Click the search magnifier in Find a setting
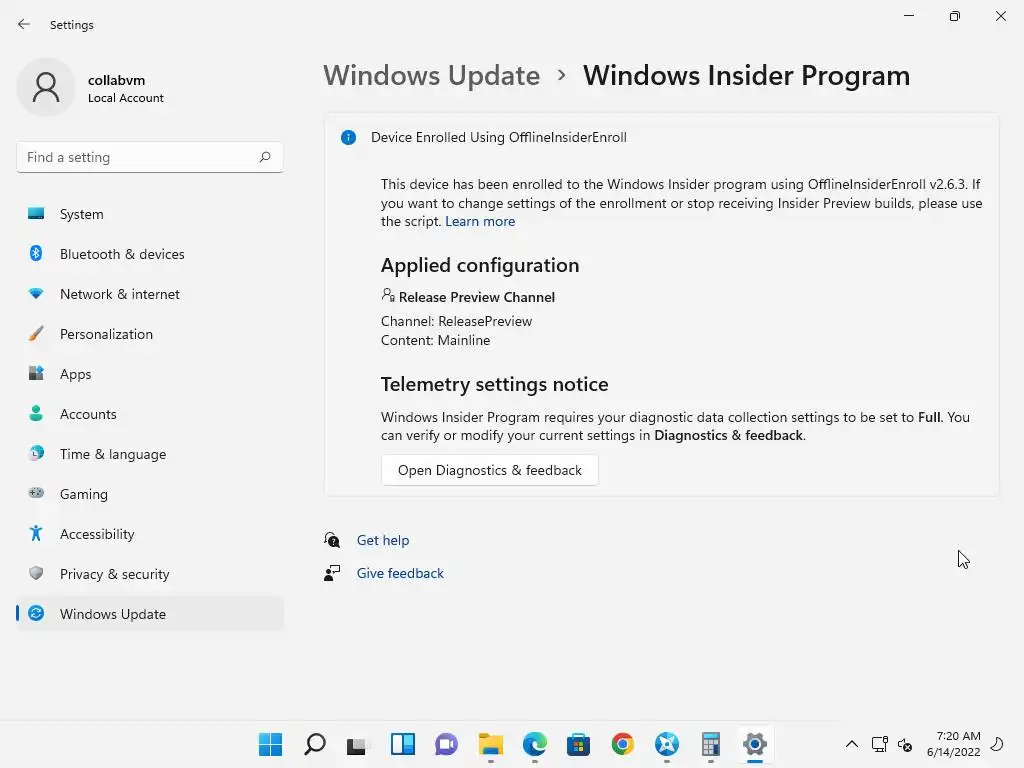Viewport: 1024px width, 768px height. tap(264, 157)
